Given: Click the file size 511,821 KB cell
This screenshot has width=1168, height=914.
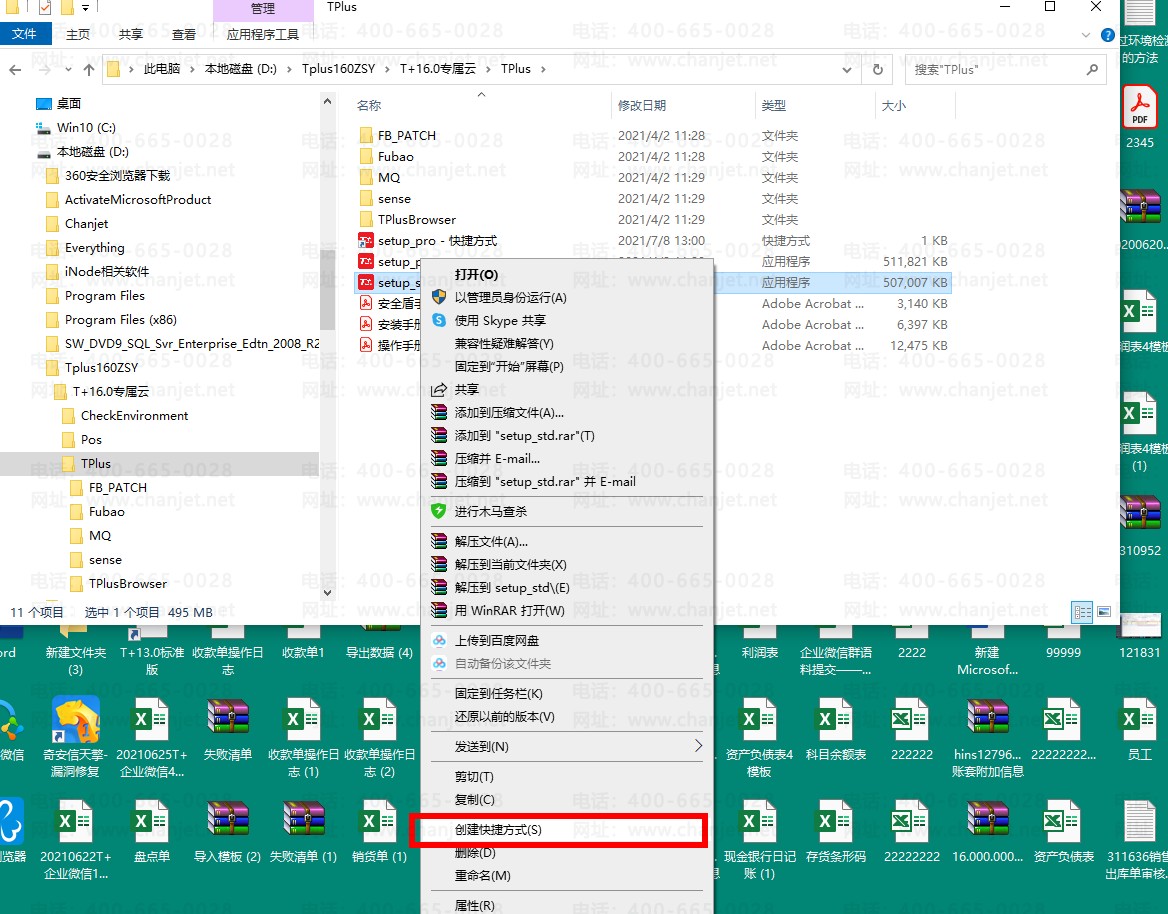Looking at the screenshot, I should pos(915,261).
